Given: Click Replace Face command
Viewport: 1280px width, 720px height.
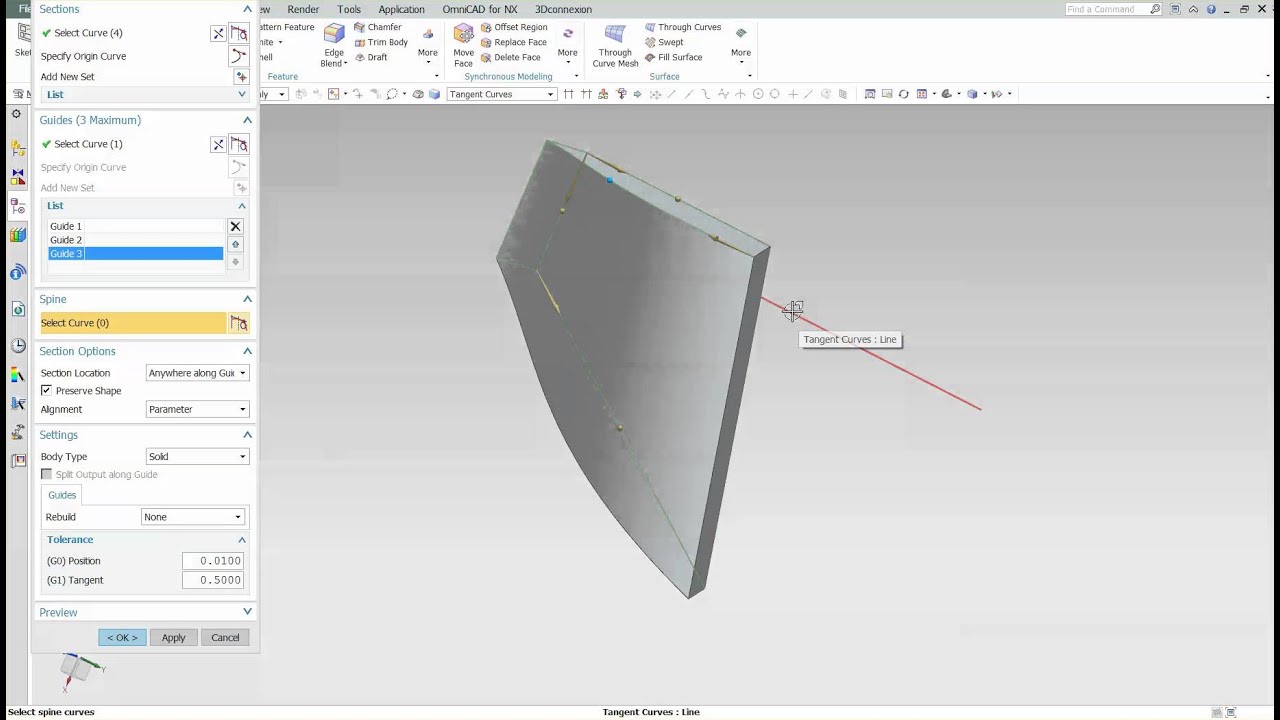Looking at the screenshot, I should tap(514, 42).
